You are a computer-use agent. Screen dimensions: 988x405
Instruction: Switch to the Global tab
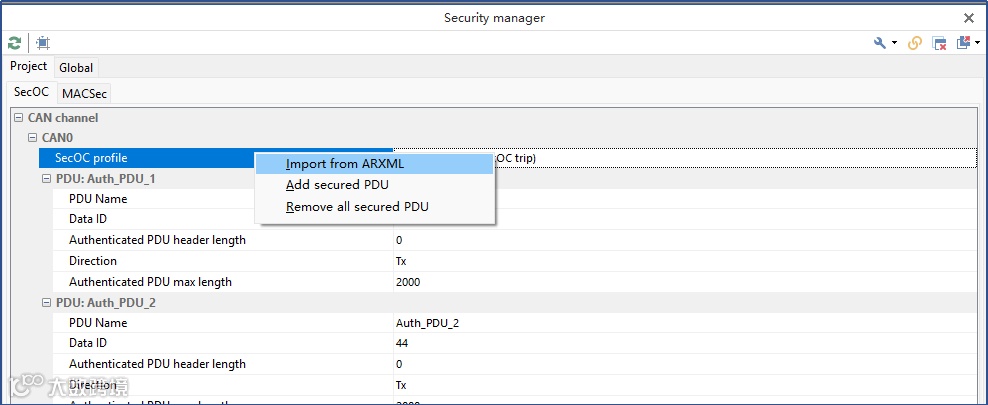(x=76, y=68)
